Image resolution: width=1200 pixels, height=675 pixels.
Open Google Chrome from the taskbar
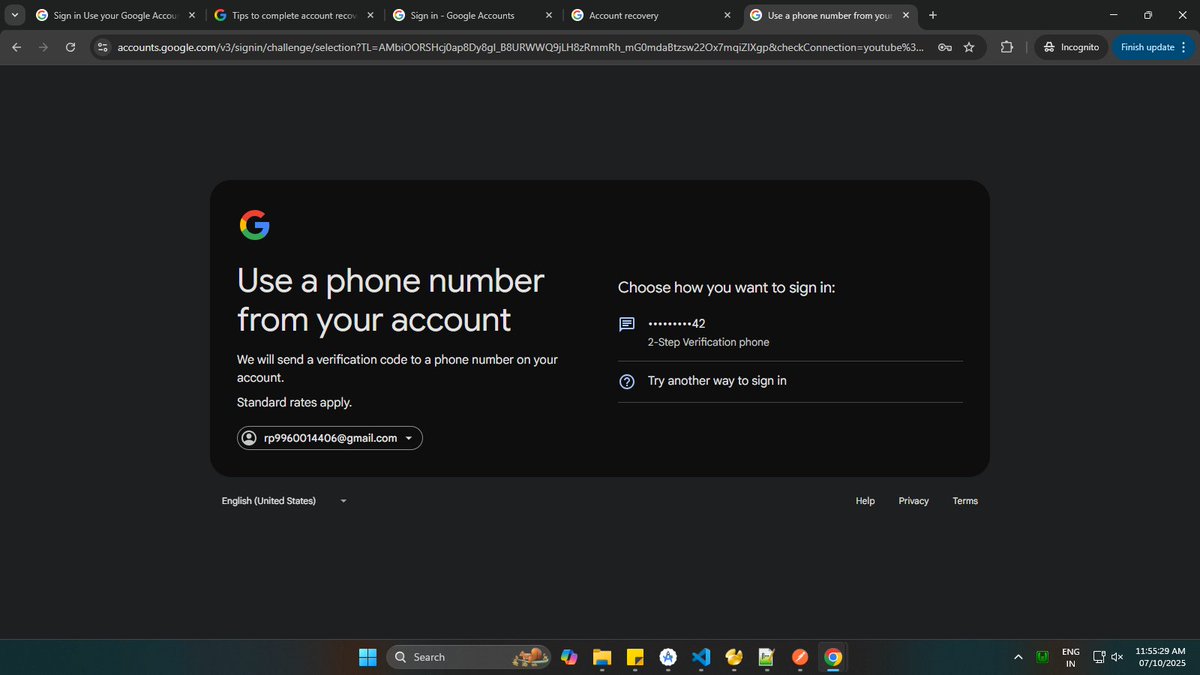click(x=832, y=657)
